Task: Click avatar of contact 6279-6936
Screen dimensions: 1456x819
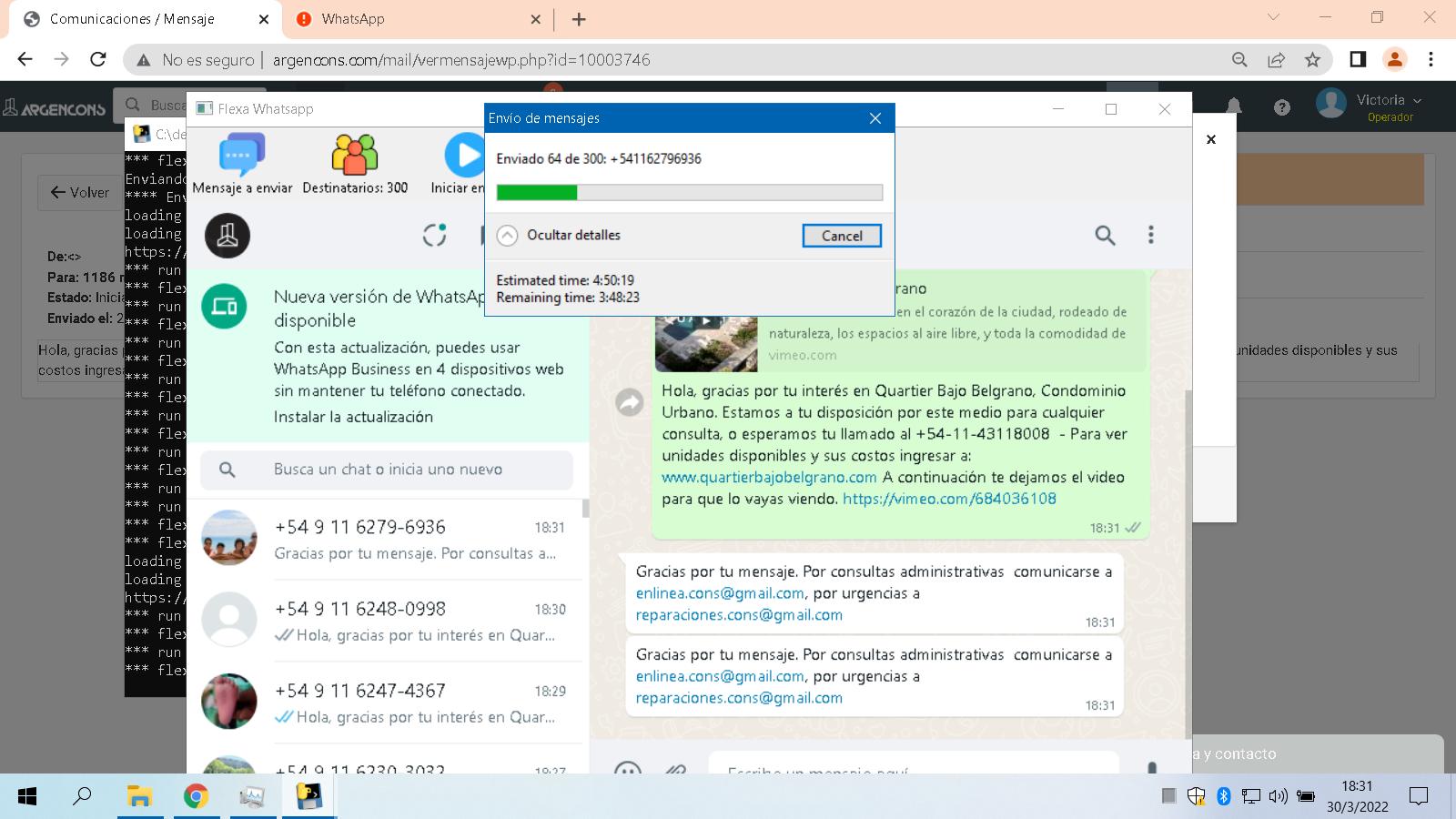Action: 228,538
